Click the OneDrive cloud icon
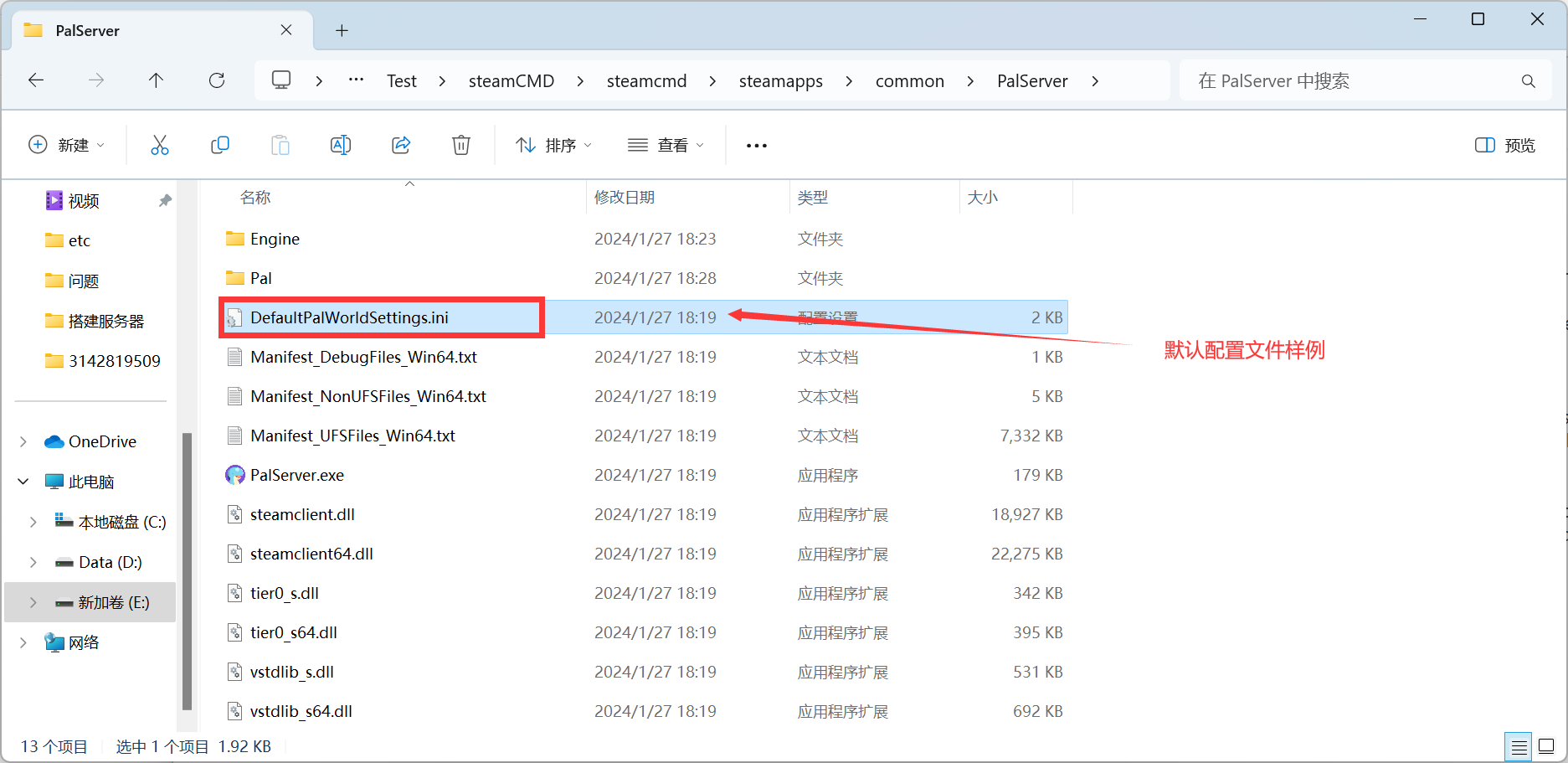The width and height of the screenshot is (1568, 763). pyautogui.click(x=54, y=441)
